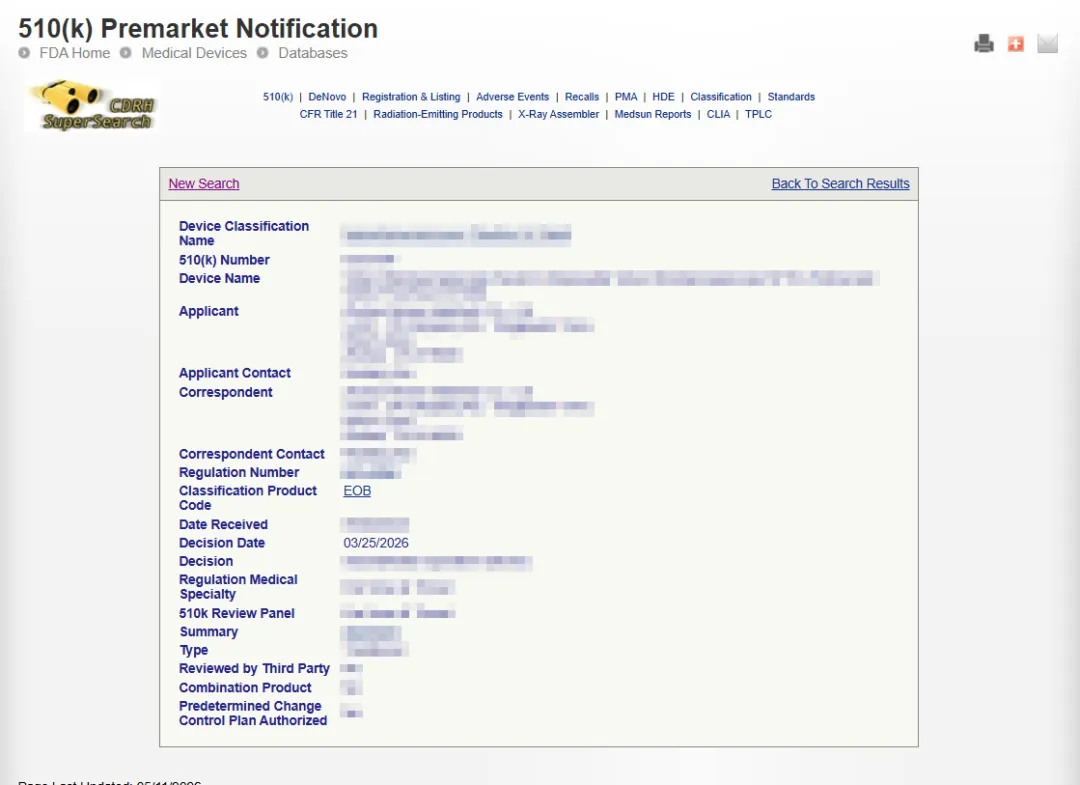Click the Combination Product label
The image size is (1080, 785).
(245, 688)
